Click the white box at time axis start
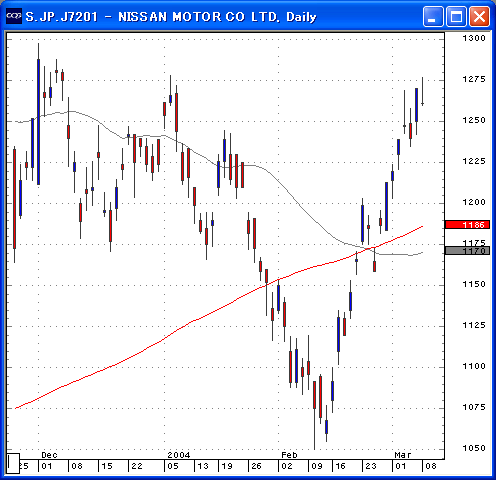Screen dimensions: 496x480 (x=13, y=463)
